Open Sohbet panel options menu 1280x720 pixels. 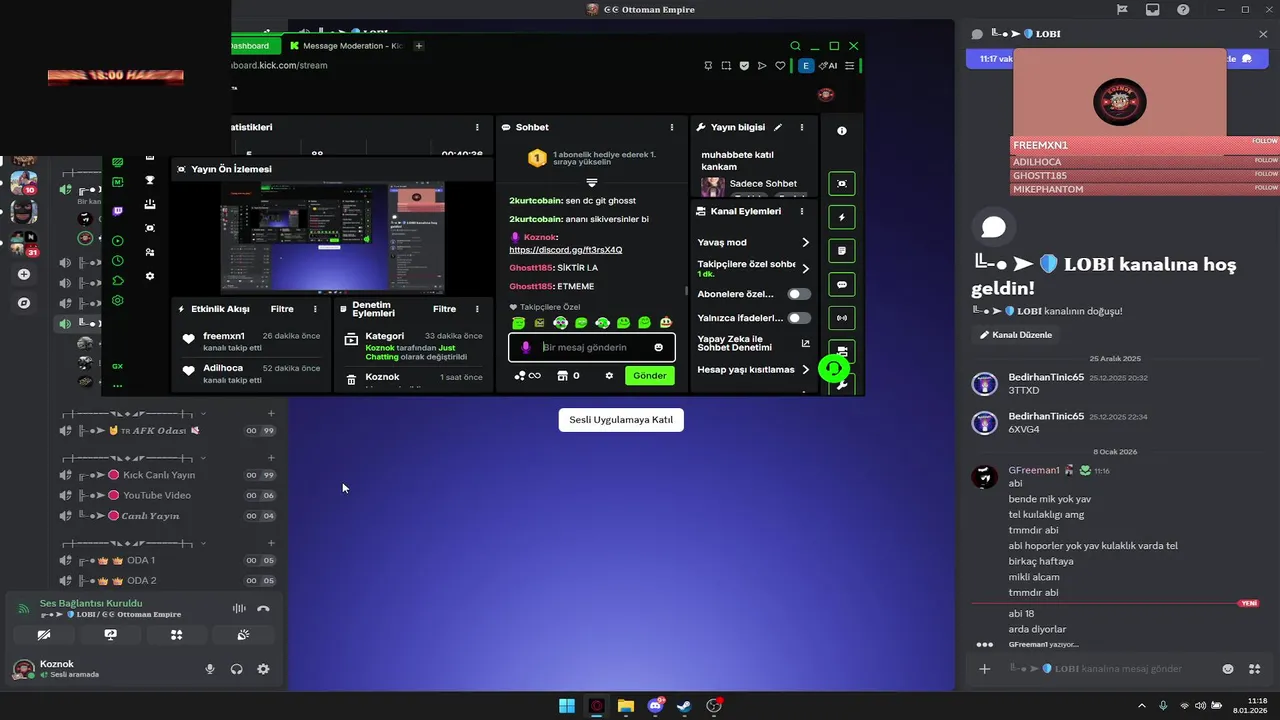(673, 128)
